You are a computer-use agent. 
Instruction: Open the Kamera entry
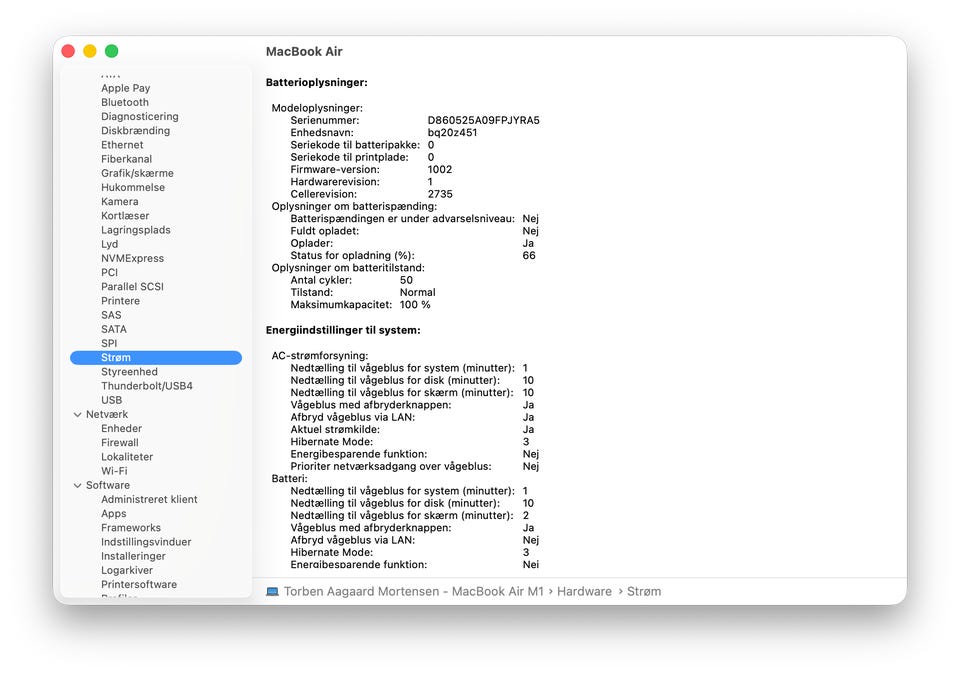[x=119, y=202]
